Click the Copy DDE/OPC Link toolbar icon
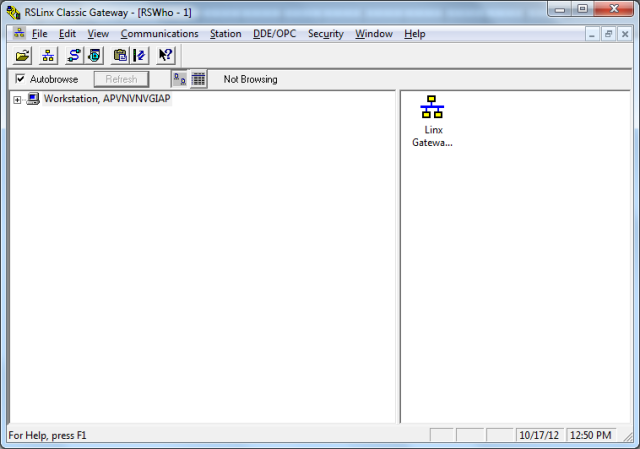 pyautogui.click(x=120, y=55)
